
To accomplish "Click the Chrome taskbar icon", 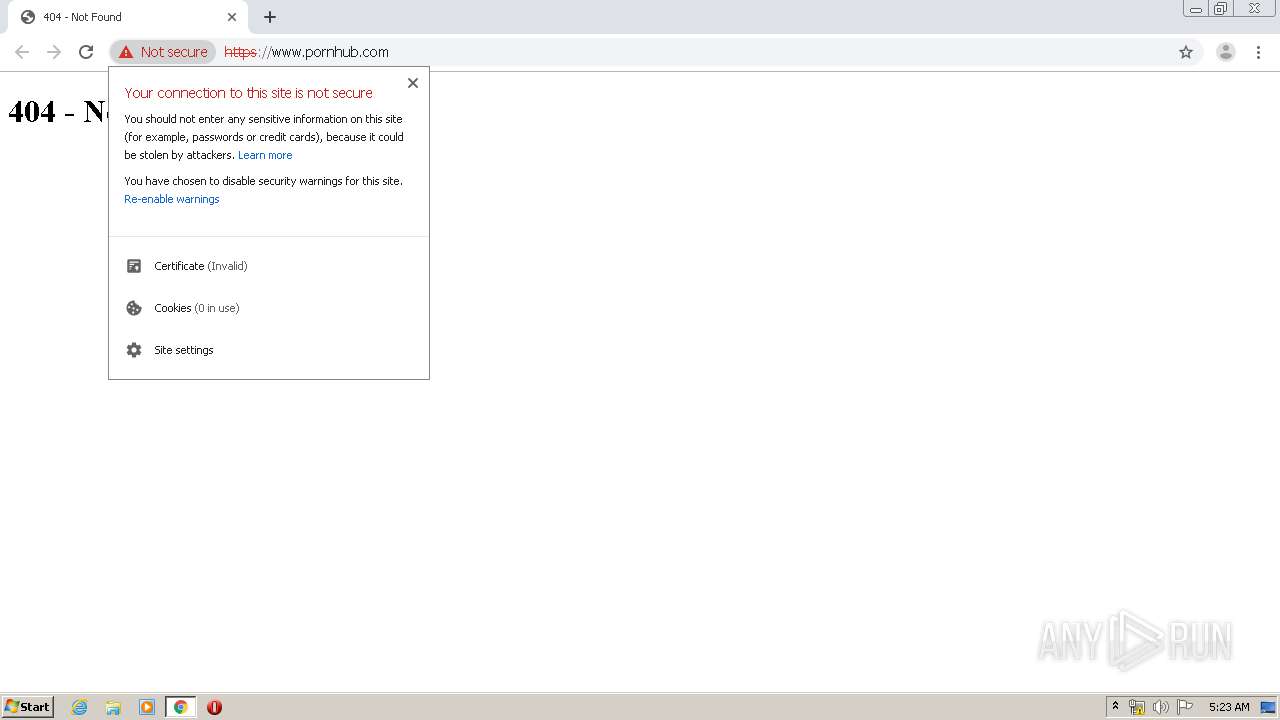I will point(180,707).
